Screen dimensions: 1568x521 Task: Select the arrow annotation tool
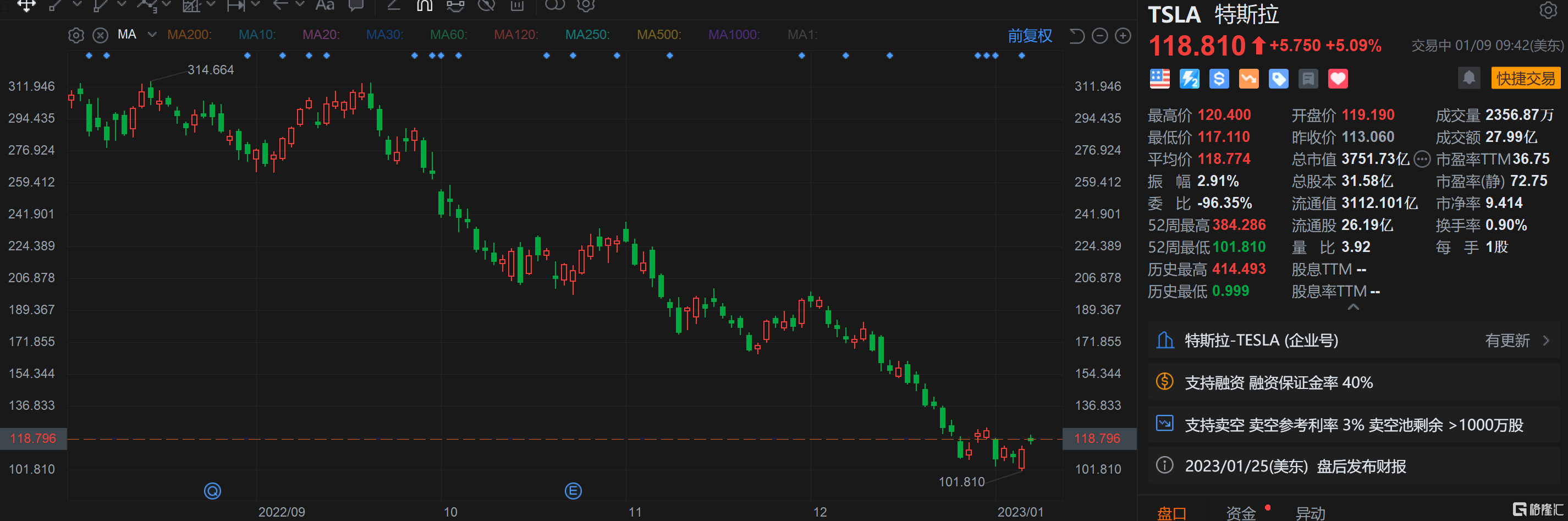coord(280,5)
